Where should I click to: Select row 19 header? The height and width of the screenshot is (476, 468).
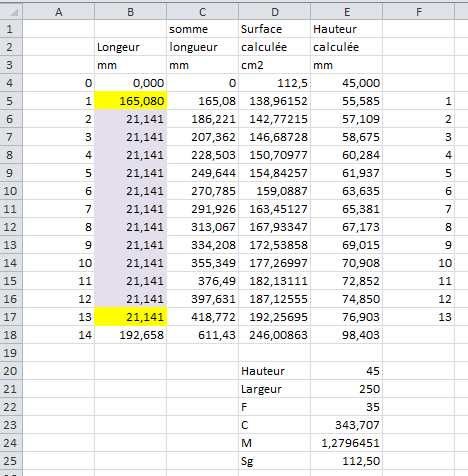(11, 353)
